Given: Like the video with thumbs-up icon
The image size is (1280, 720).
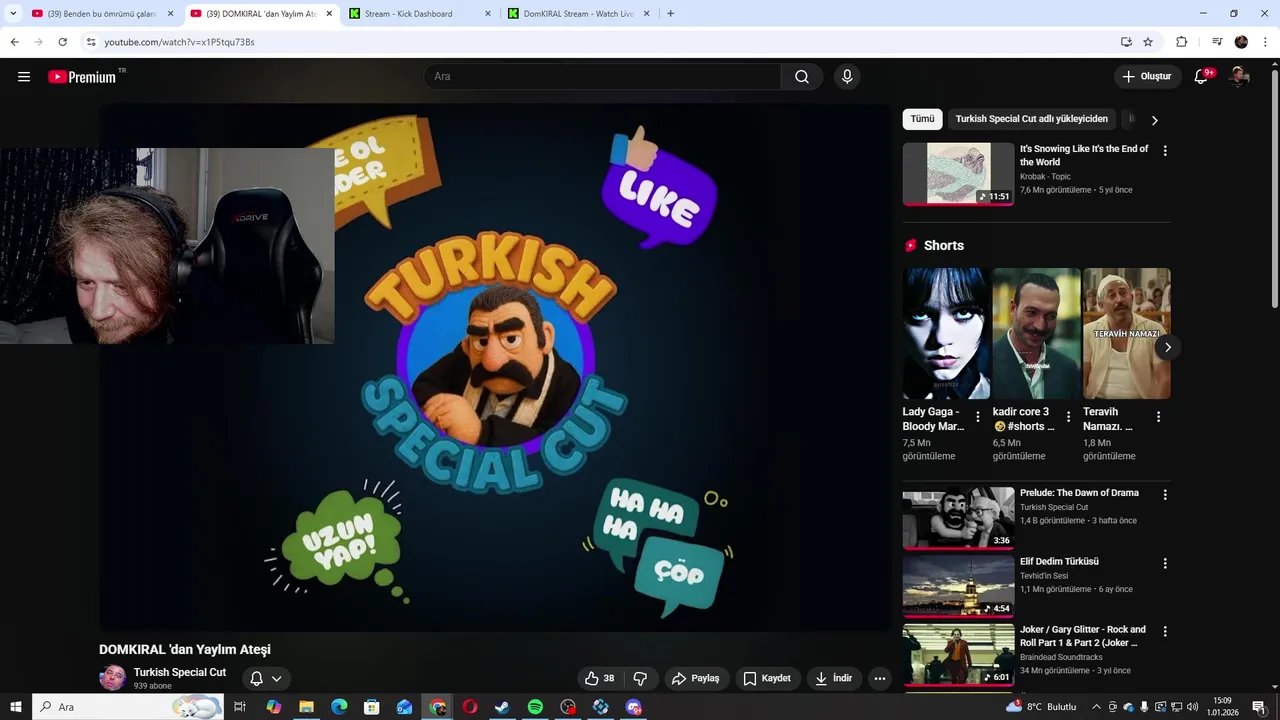Looking at the screenshot, I should coord(600,678).
